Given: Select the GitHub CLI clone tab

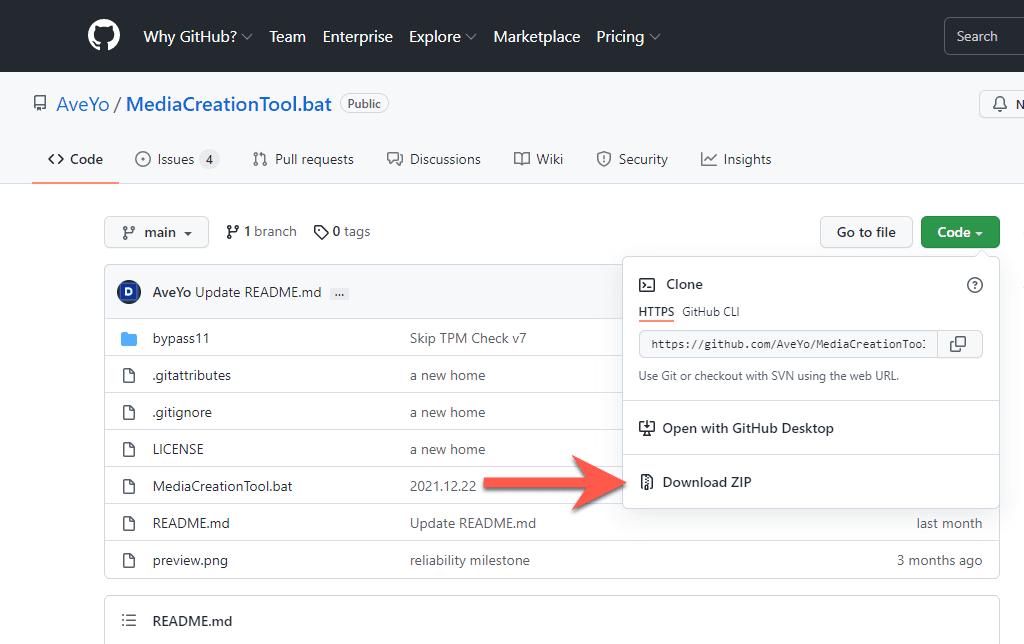Looking at the screenshot, I should 710,312.
